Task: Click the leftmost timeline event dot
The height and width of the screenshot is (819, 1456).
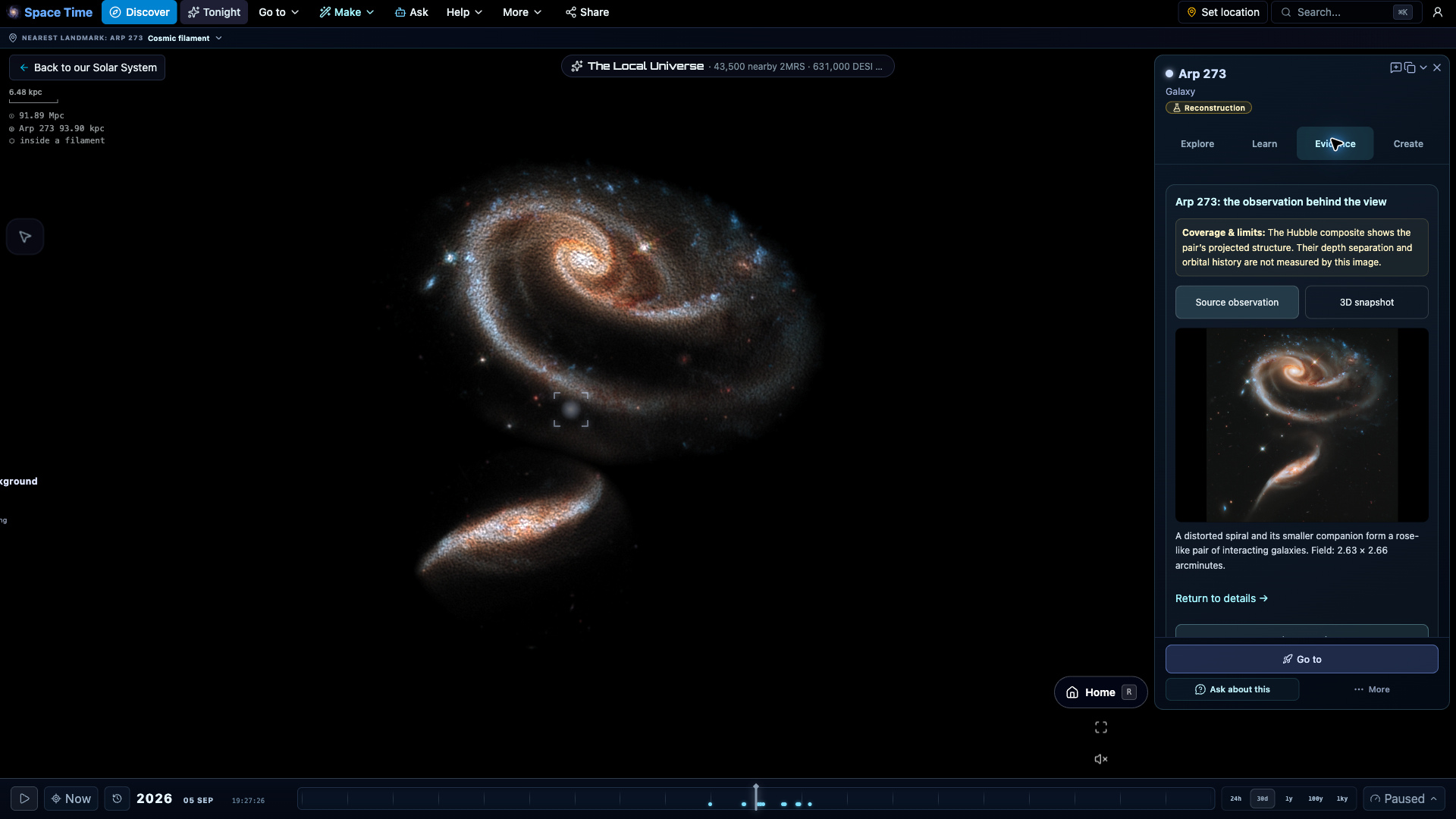Action: tap(710, 804)
